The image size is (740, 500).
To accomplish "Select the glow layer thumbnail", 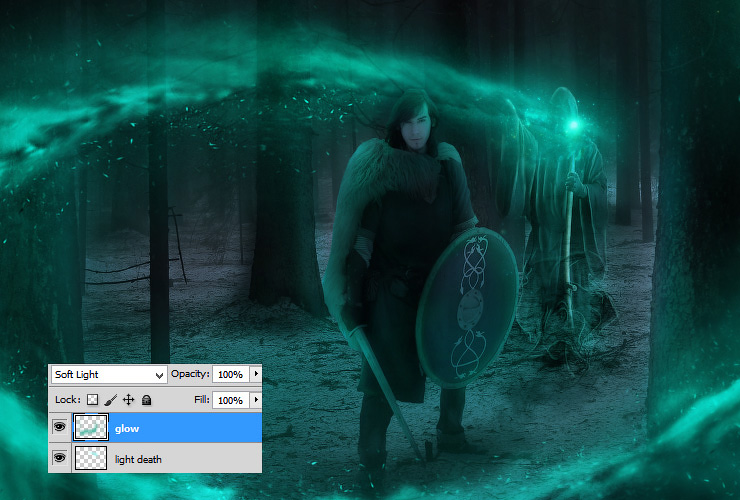I will [91, 427].
